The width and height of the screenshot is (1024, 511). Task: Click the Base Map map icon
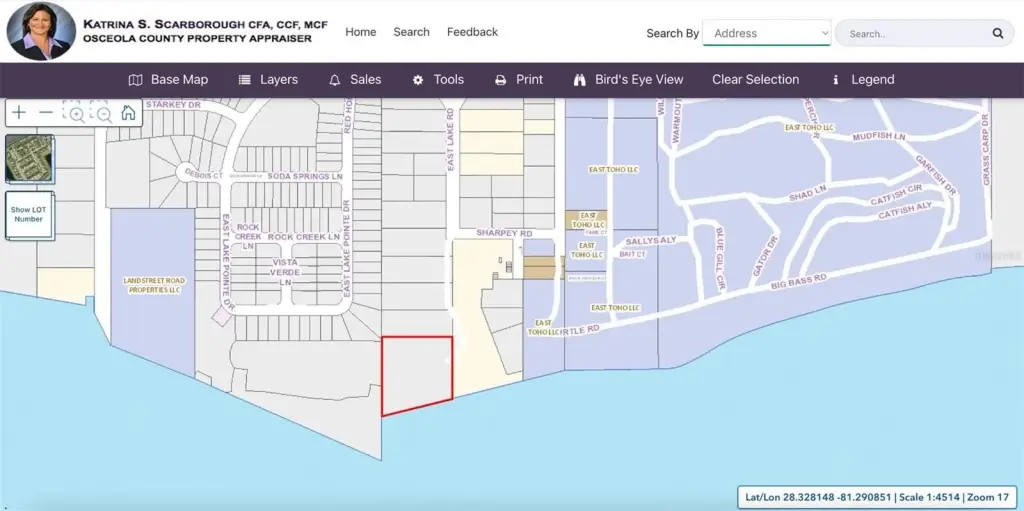135,80
